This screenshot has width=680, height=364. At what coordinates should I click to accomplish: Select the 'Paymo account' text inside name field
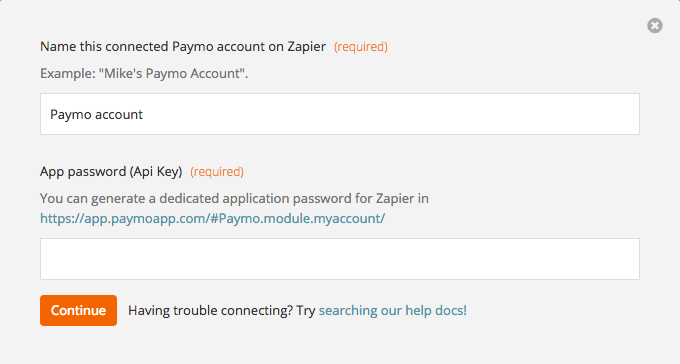tap(96, 115)
